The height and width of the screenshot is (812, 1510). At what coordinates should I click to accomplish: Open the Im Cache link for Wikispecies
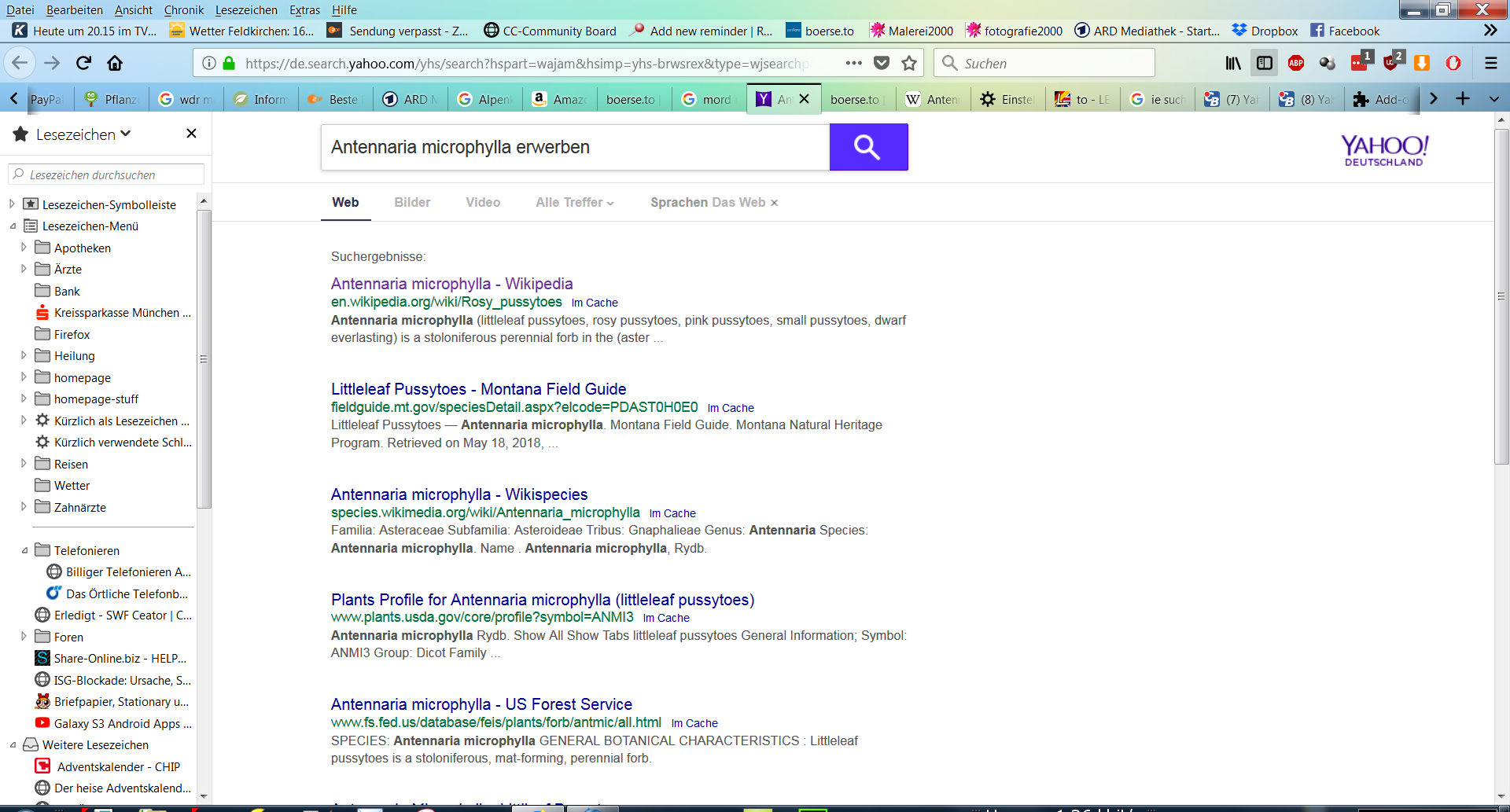672,513
